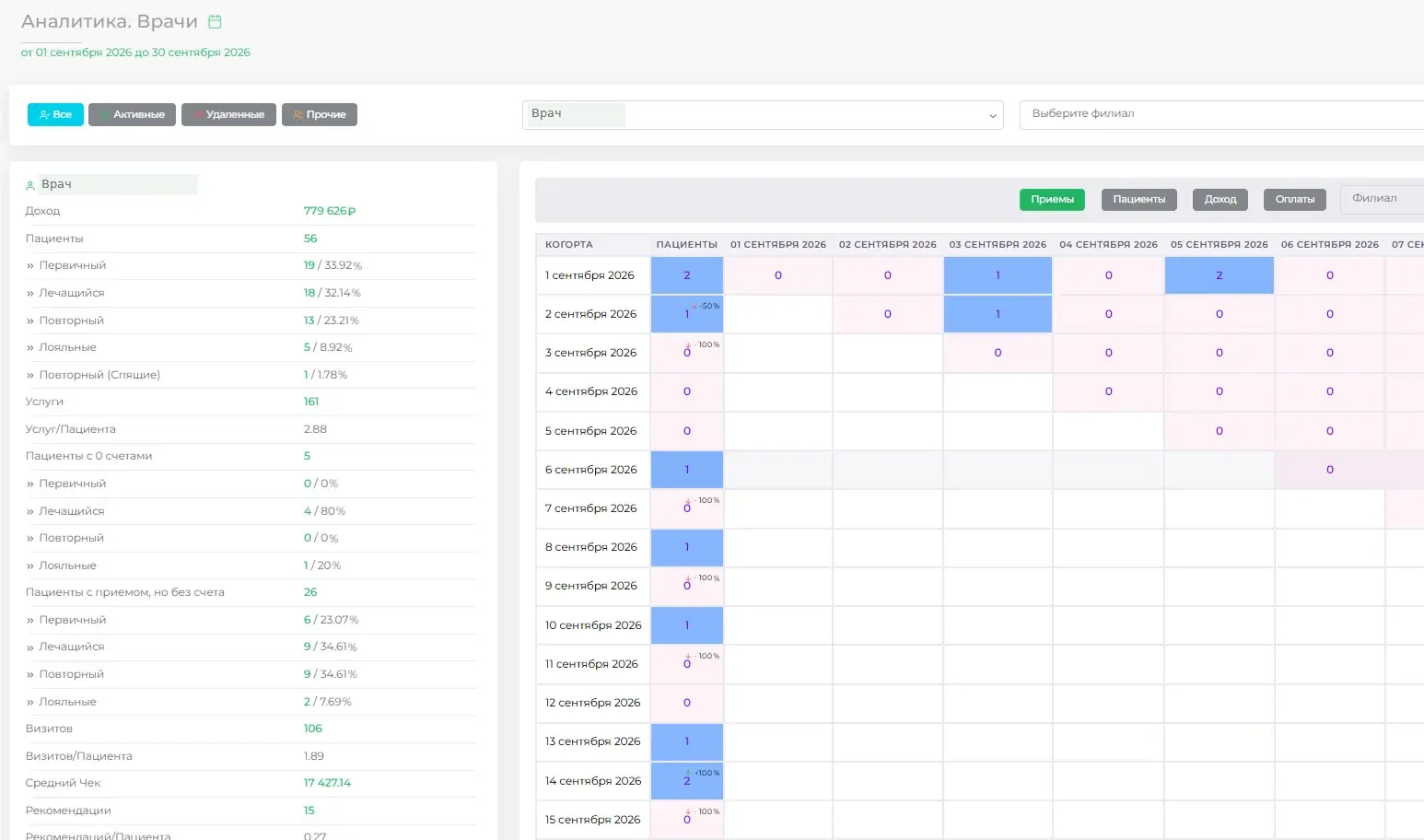Filter by 'Удаленные' doctors

tap(228, 114)
